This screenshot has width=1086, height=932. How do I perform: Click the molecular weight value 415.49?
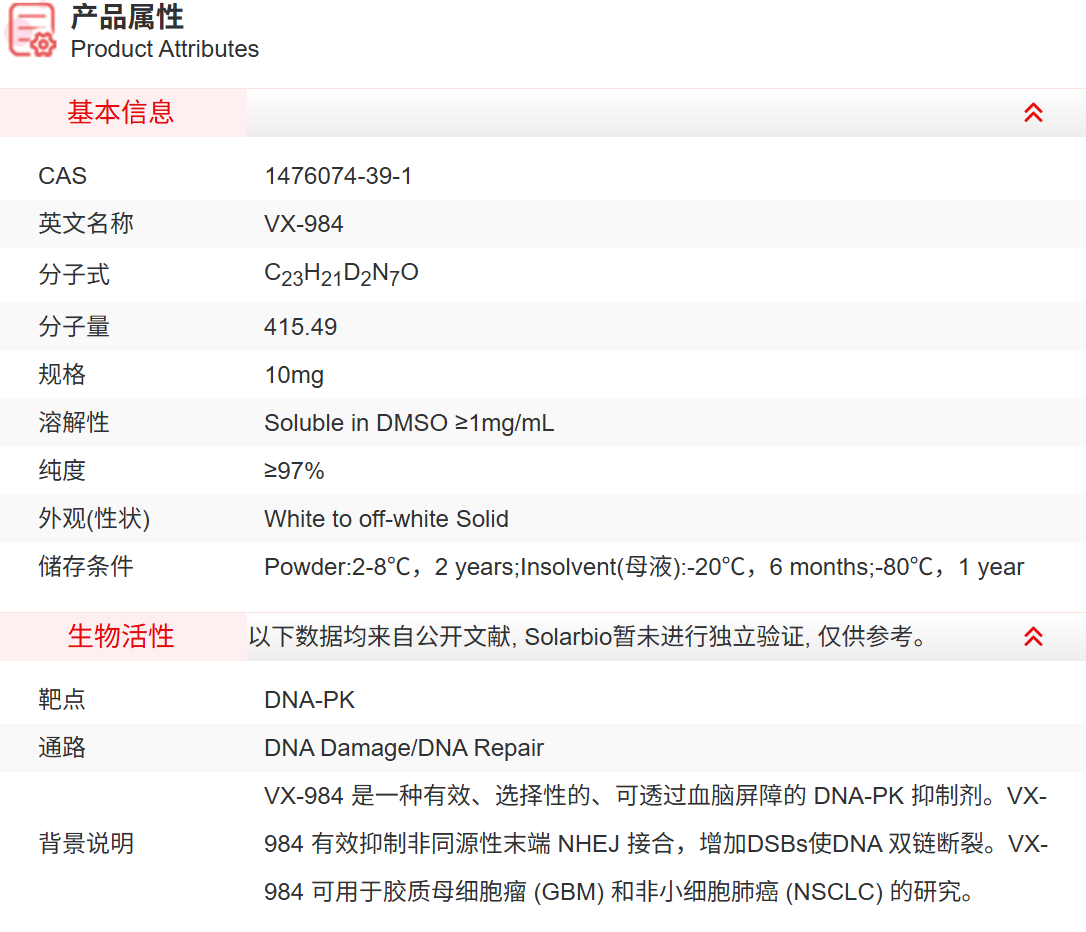pyautogui.click(x=300, y=327)
